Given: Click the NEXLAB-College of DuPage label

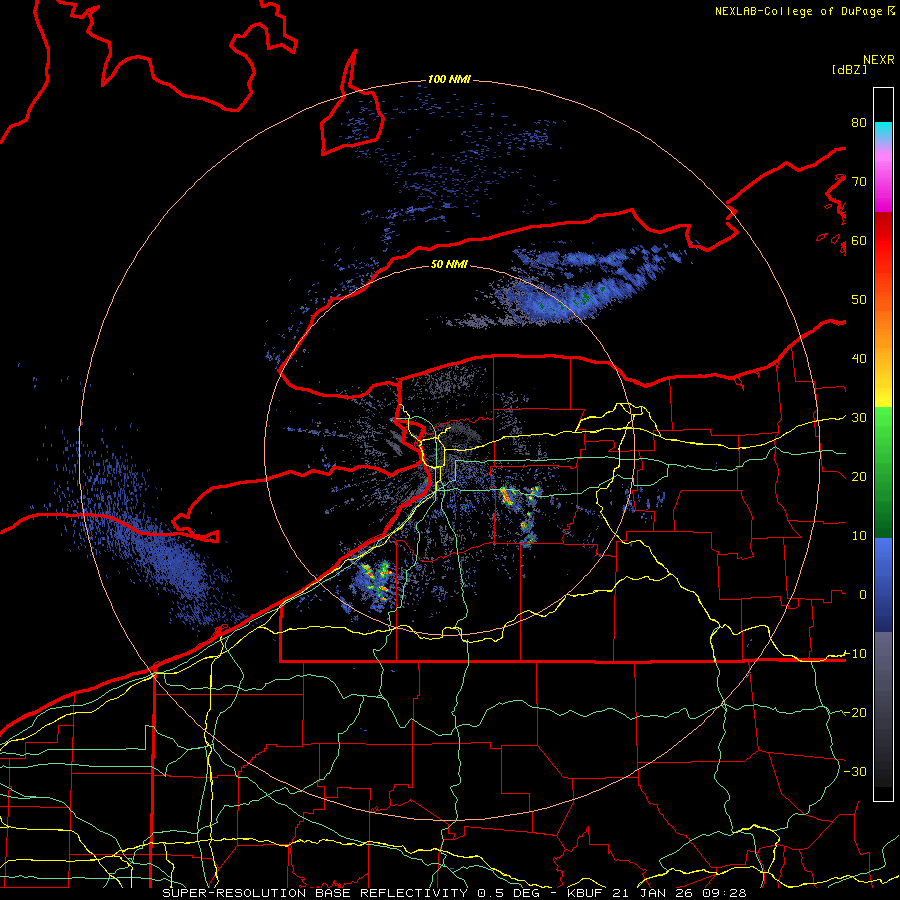Looking at the screenshot, I should 798,11.
